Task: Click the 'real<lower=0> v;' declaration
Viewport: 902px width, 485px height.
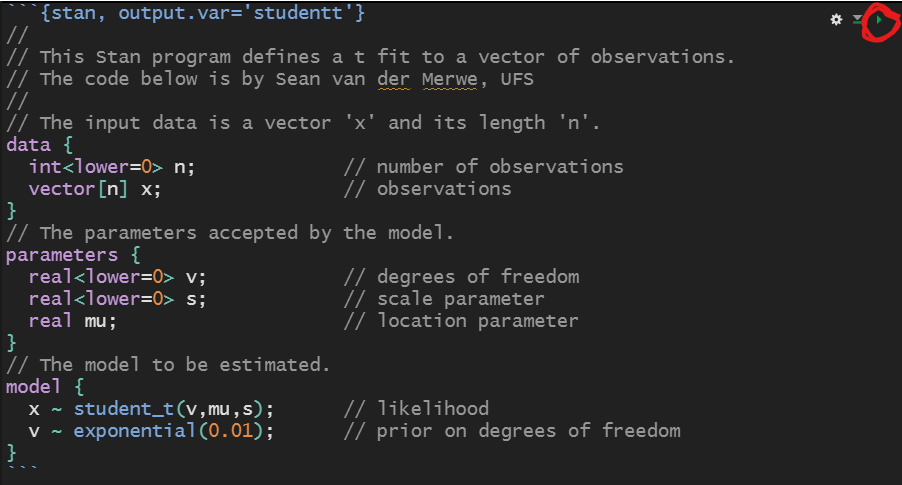Action: 117,277
